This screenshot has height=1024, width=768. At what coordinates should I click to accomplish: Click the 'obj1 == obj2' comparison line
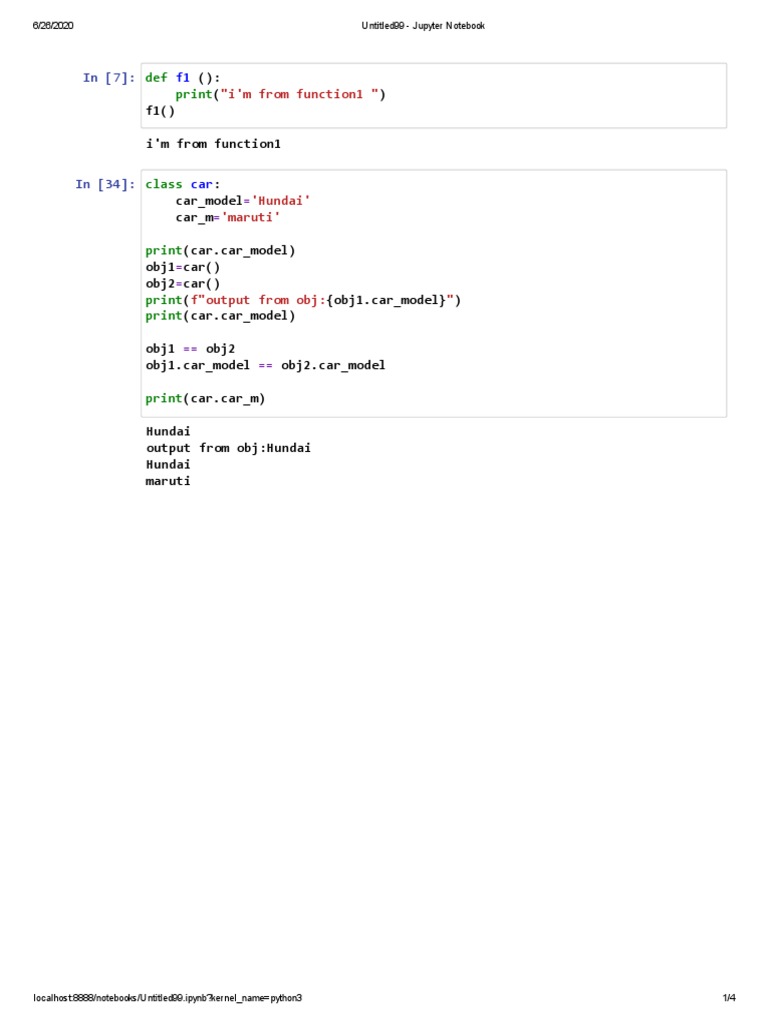(190, 349)
